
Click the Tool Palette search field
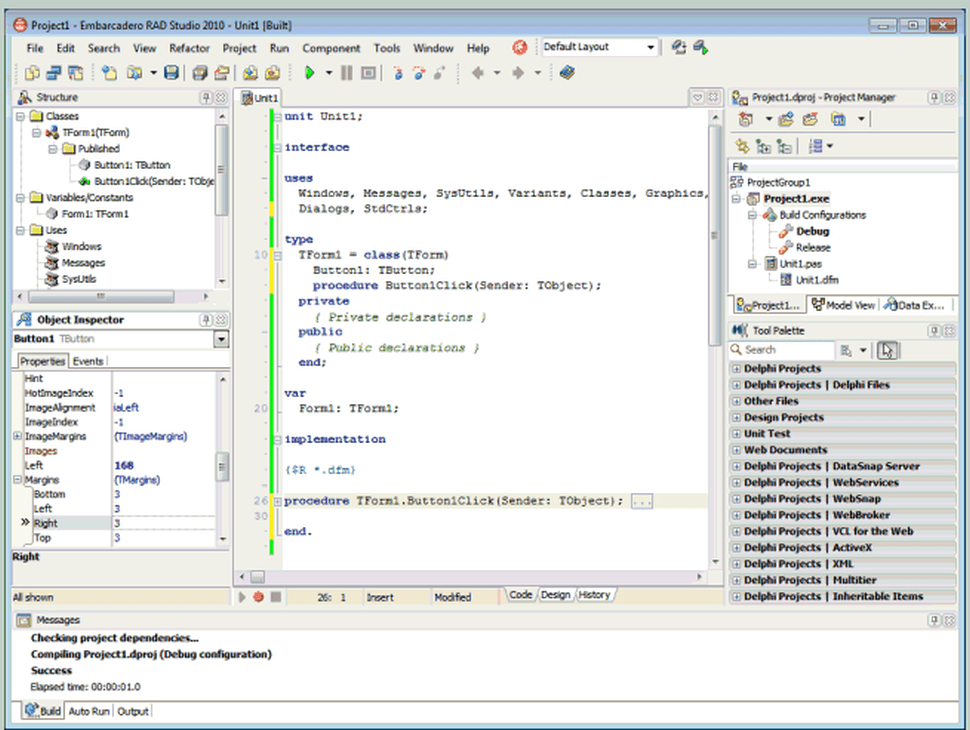[785, 350]
